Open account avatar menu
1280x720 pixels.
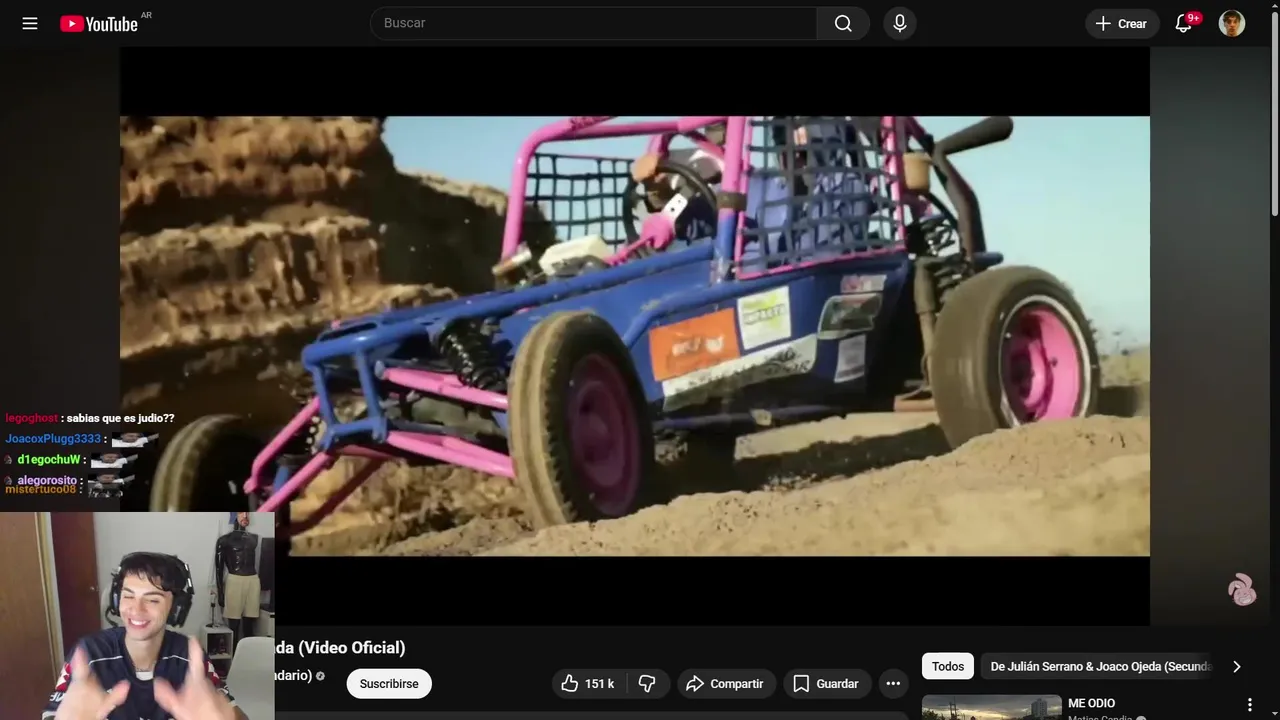[1232, 23]
